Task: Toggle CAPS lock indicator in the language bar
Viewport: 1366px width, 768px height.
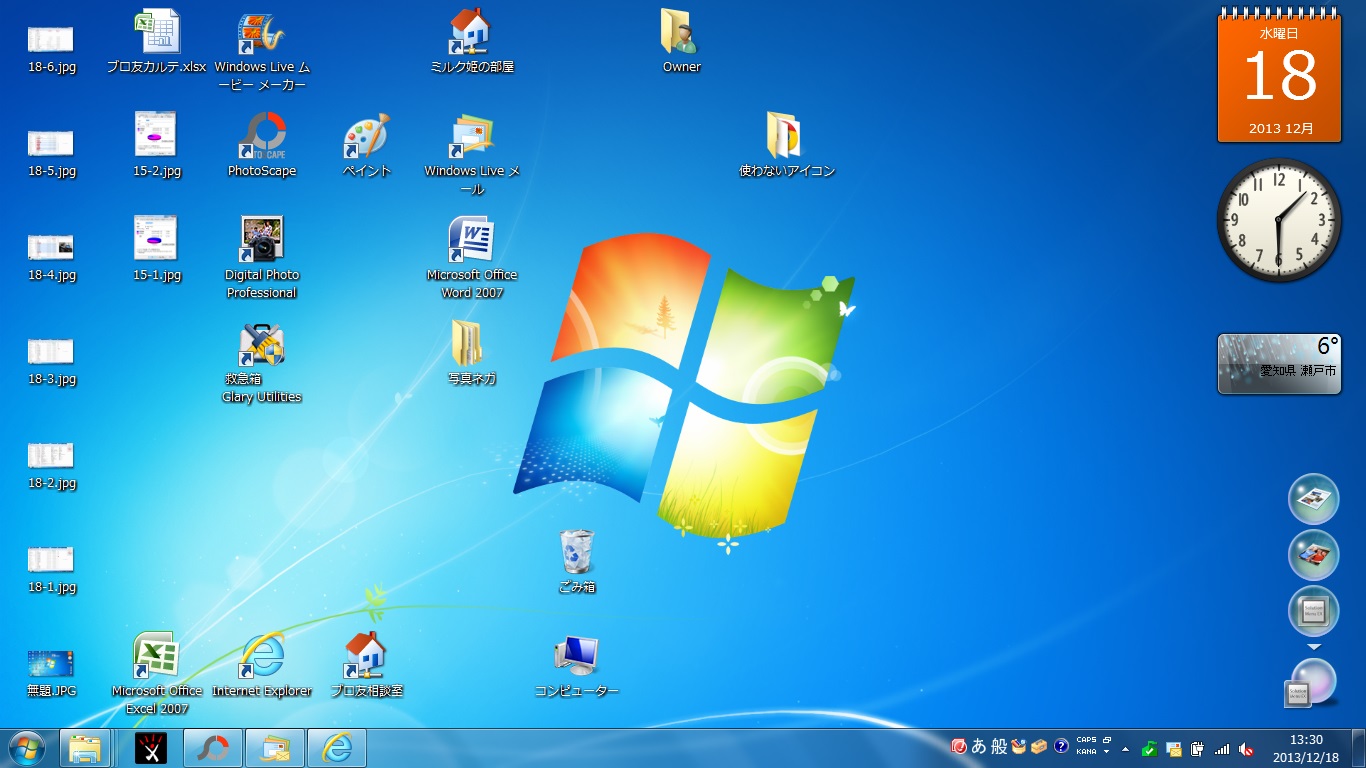Action: pyautogui.click(x=1086, y=741)
